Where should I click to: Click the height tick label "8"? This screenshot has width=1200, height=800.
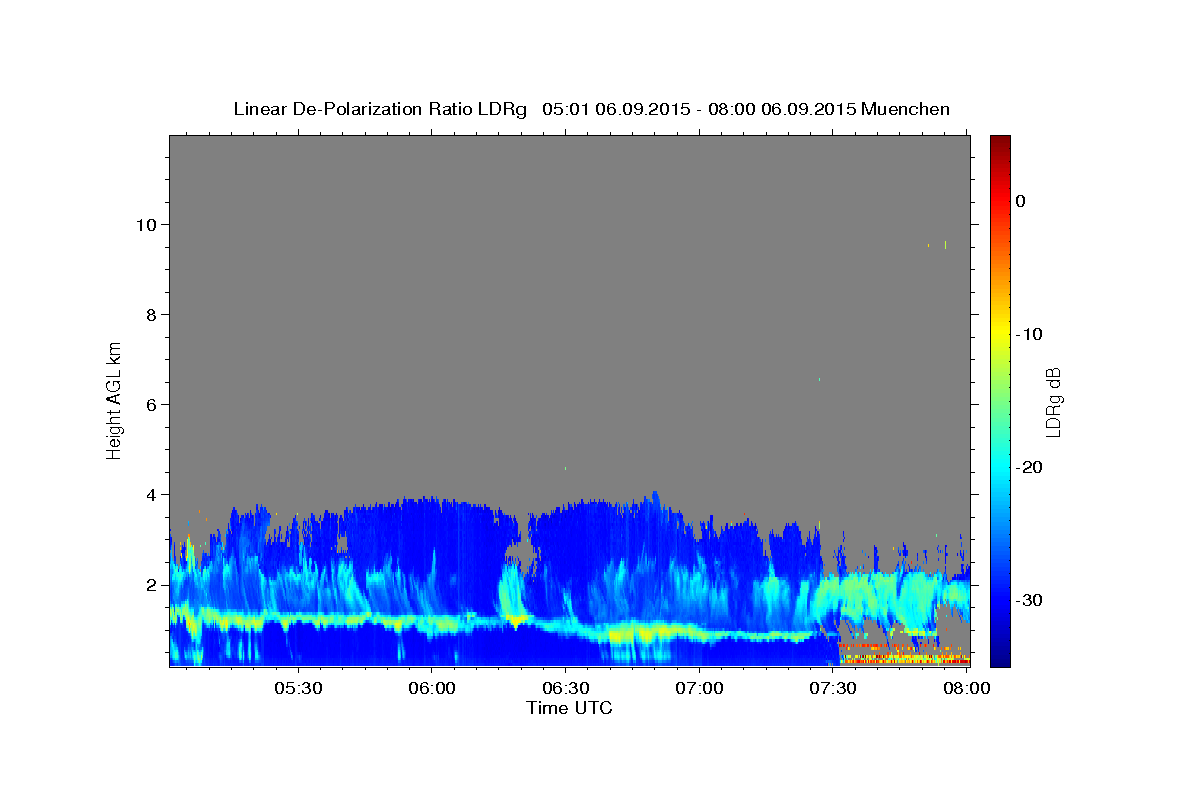pyautogui.click(x=153, y=314)
